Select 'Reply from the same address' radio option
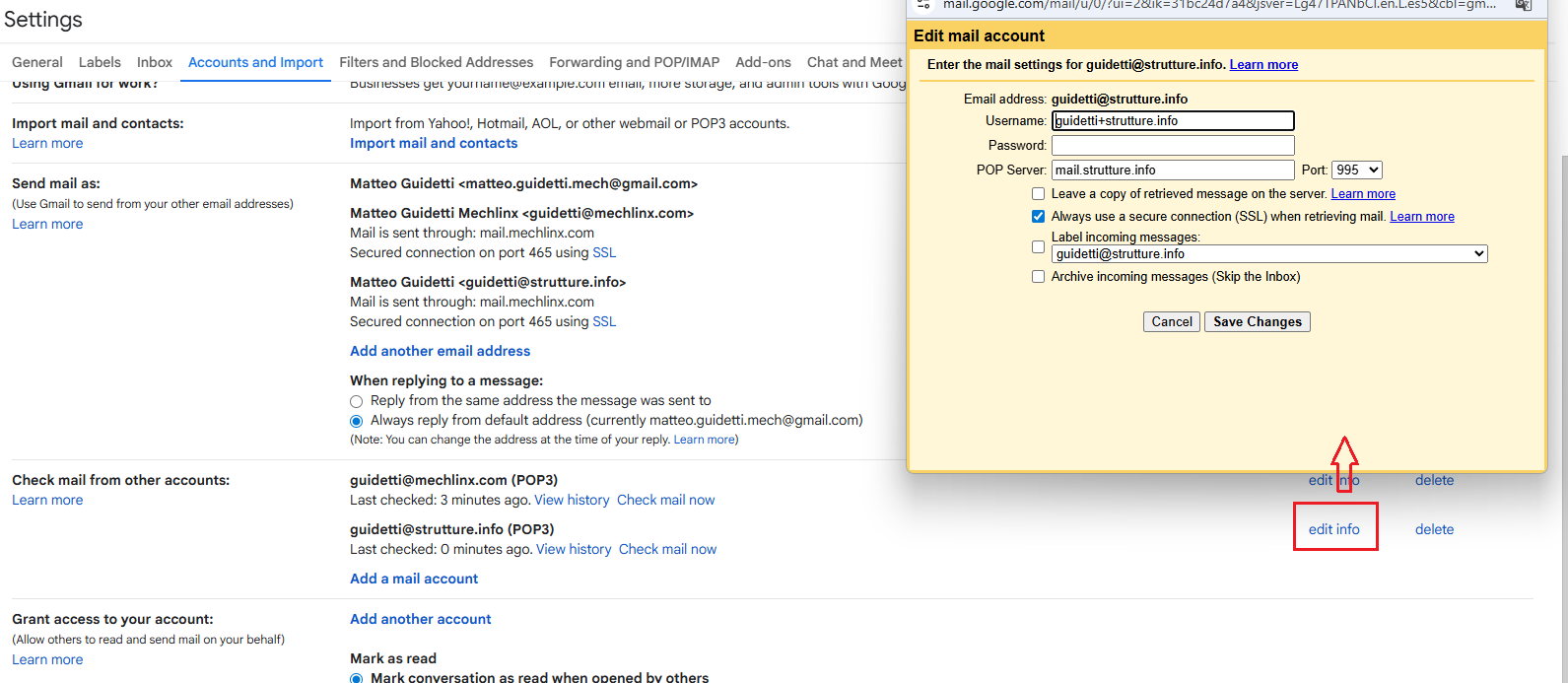This screenshot has width=1568, height=683. click(357, 401)
